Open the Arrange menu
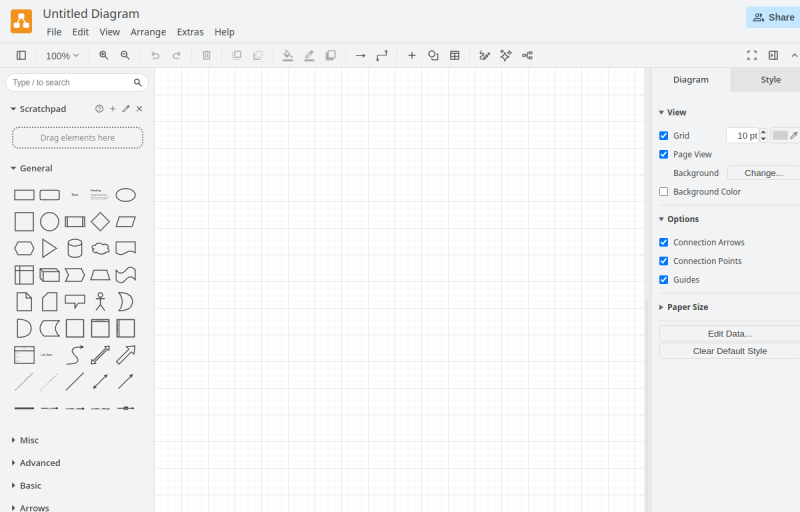 click(148, 32)
